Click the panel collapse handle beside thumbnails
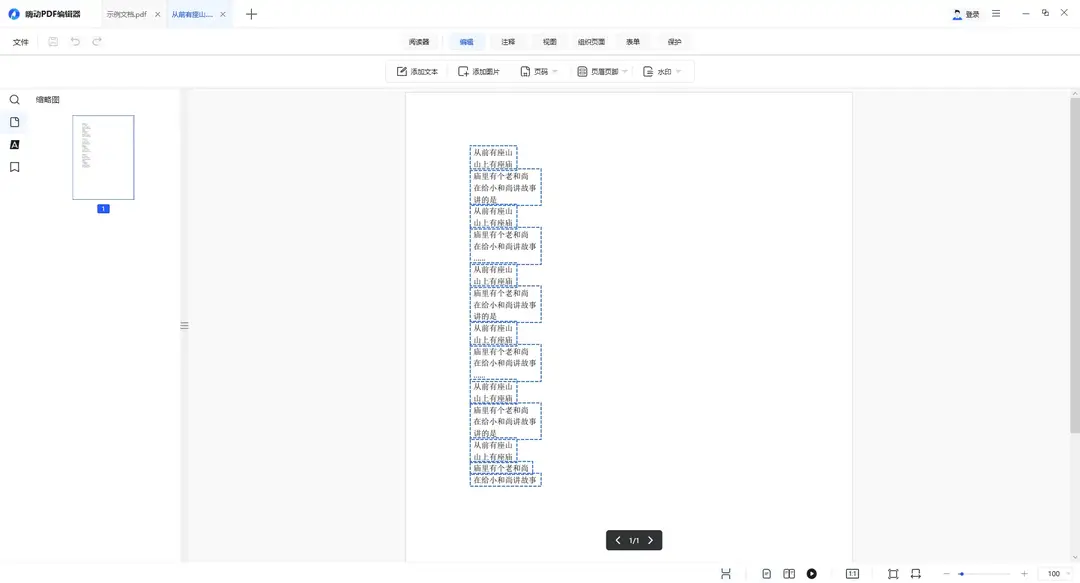 (184, 325)
